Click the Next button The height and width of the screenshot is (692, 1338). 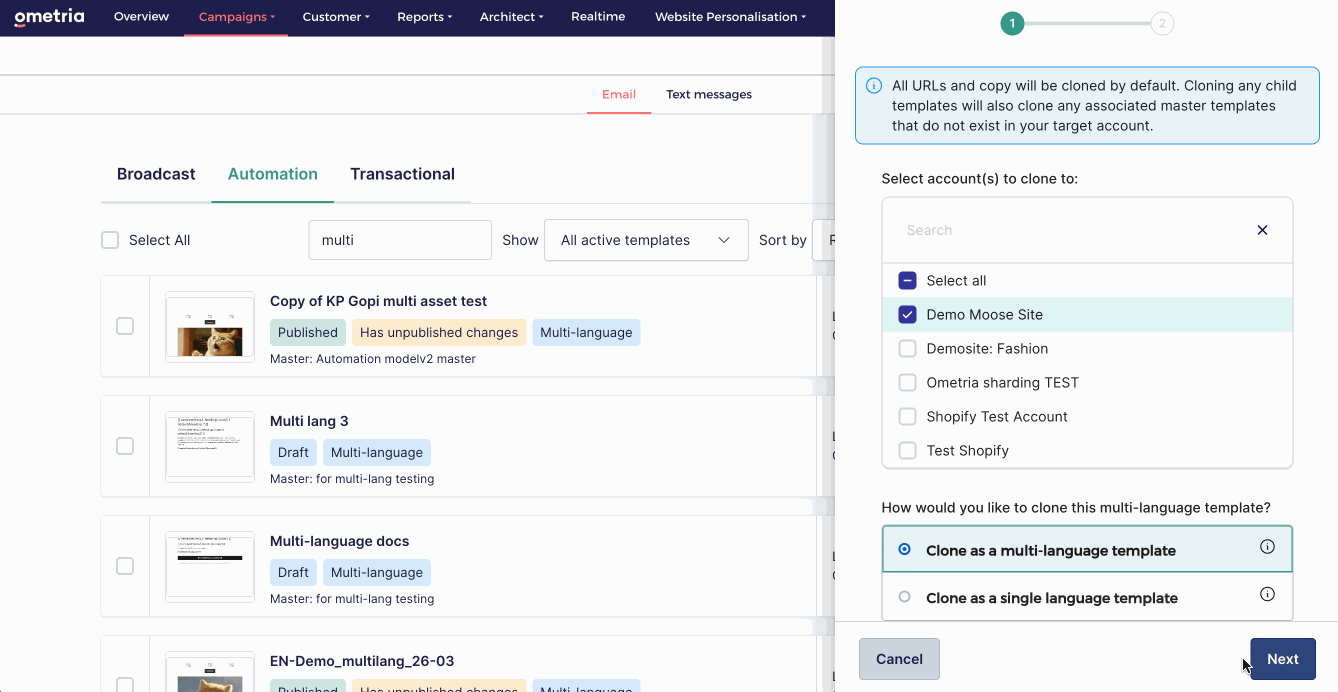point(1283,659)
